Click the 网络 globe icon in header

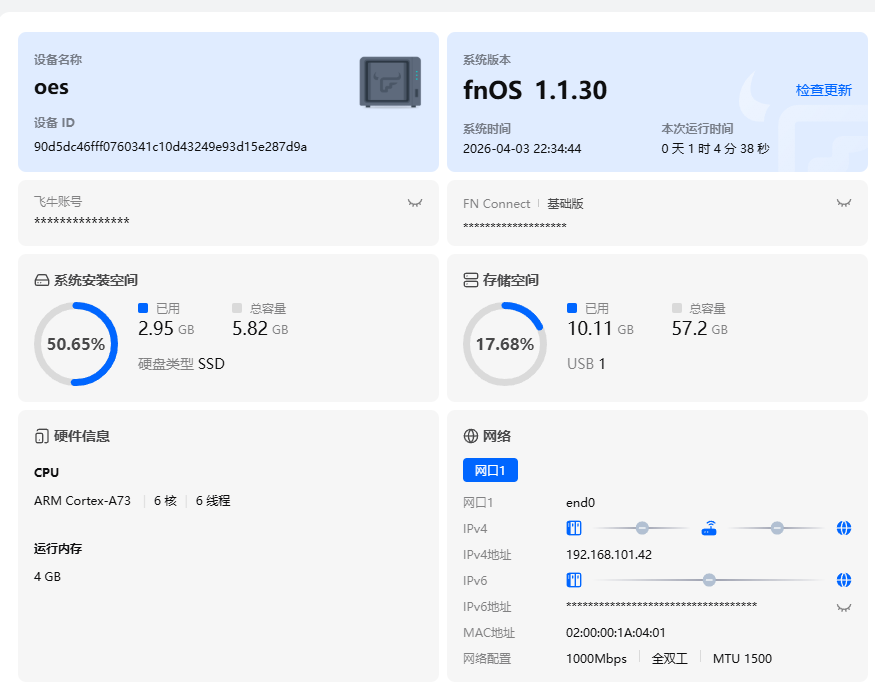470,436
